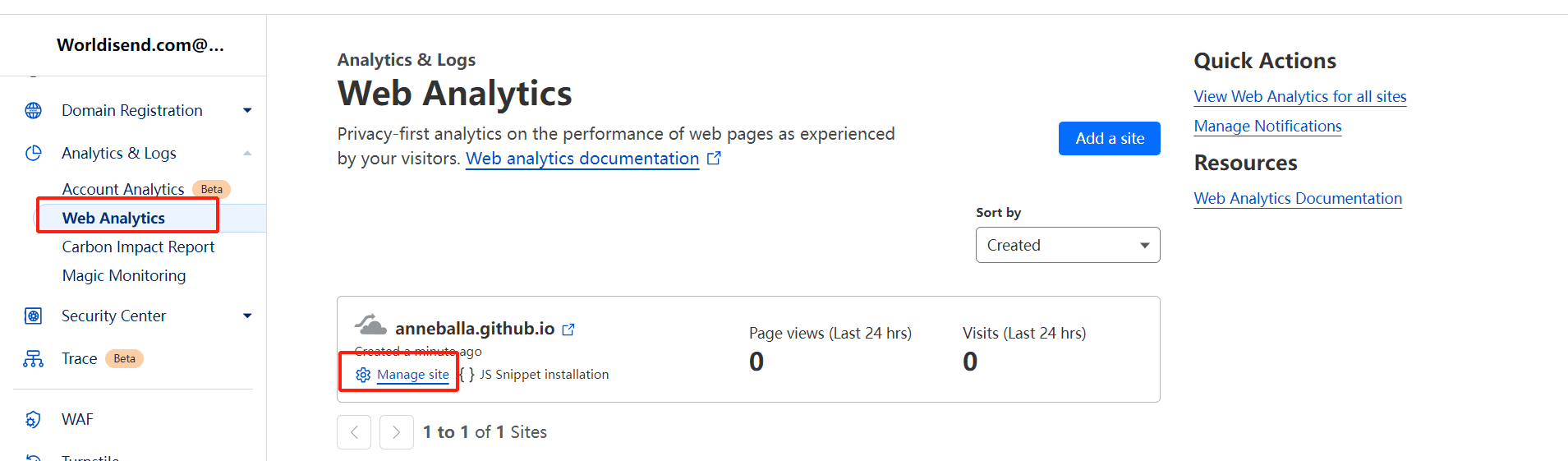Screen dimensions: 1568x461
Task: Open the Trace menu item
Action: 80,359
